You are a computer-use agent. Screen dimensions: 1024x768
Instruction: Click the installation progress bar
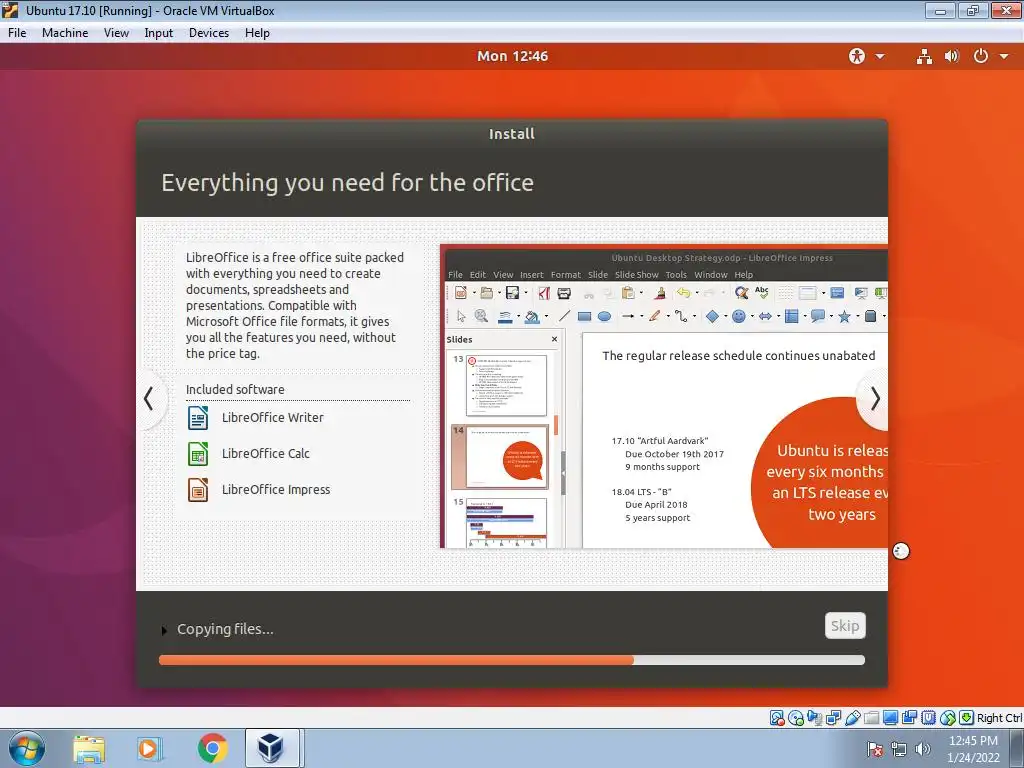click(512, 660)
